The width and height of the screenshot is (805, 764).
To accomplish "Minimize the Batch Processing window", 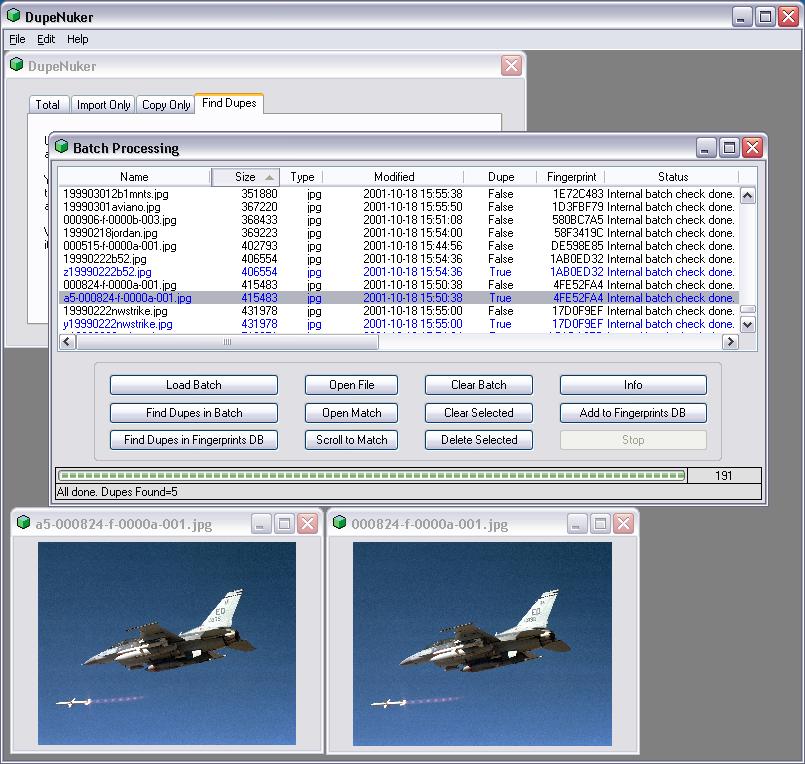I will click(x=707, y=148).
